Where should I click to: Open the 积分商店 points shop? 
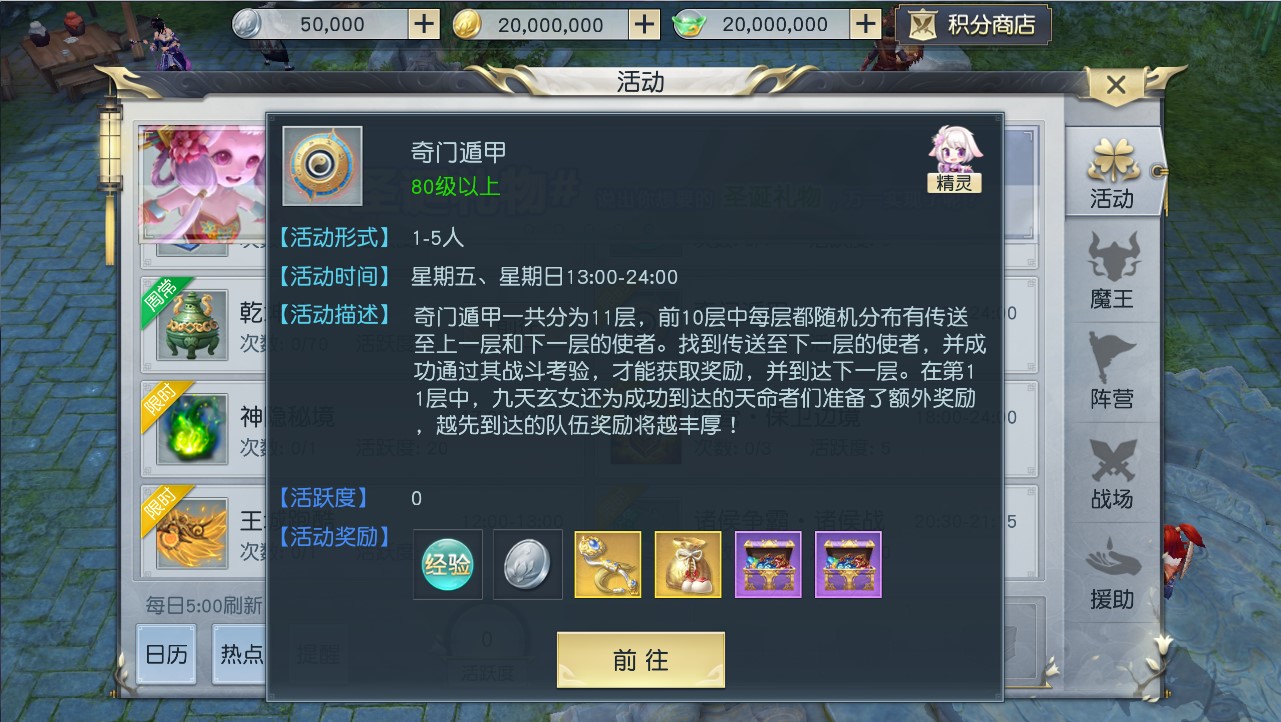click(974, 25)
